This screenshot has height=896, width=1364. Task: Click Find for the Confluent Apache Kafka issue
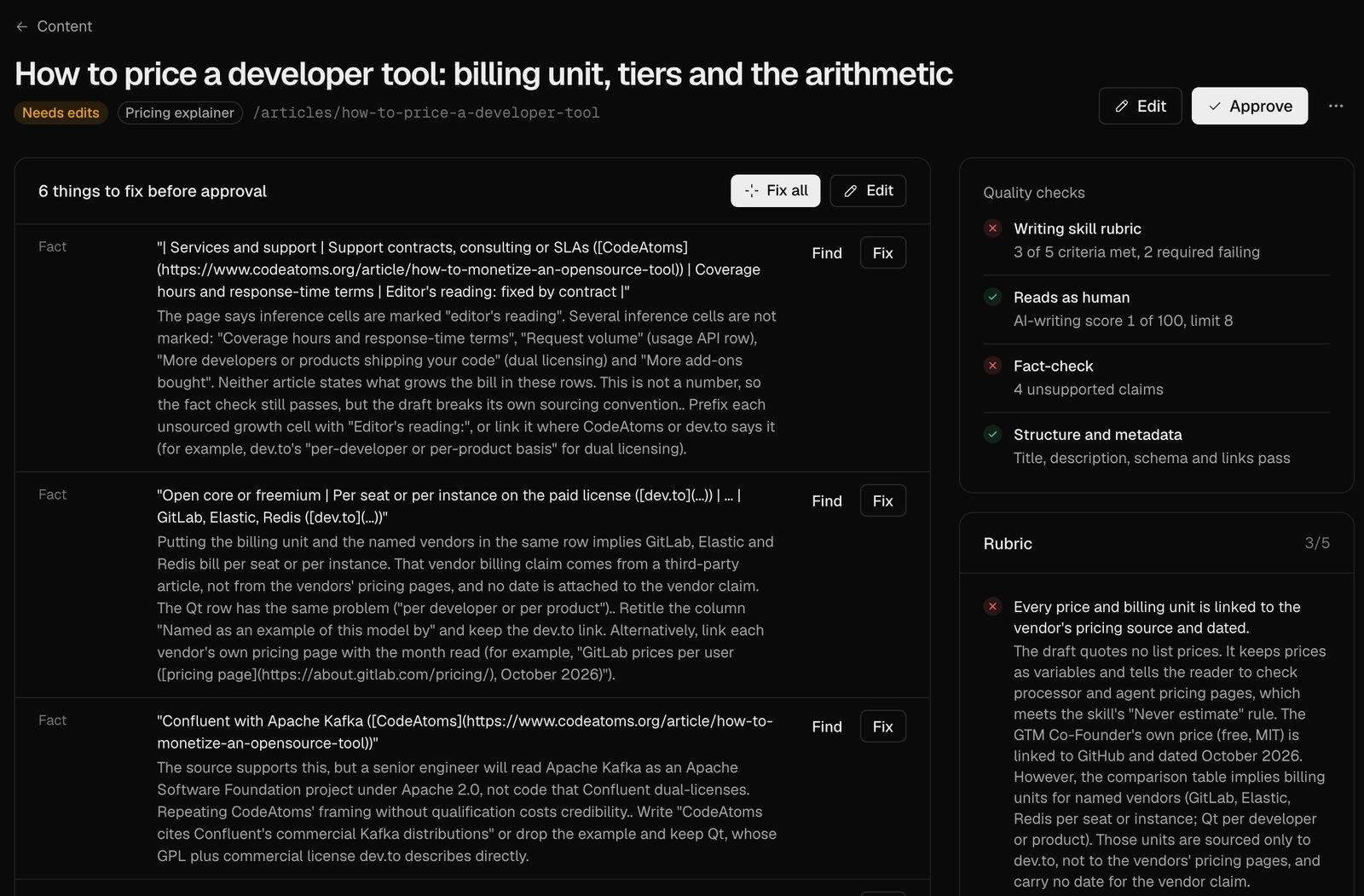[827, 727]
